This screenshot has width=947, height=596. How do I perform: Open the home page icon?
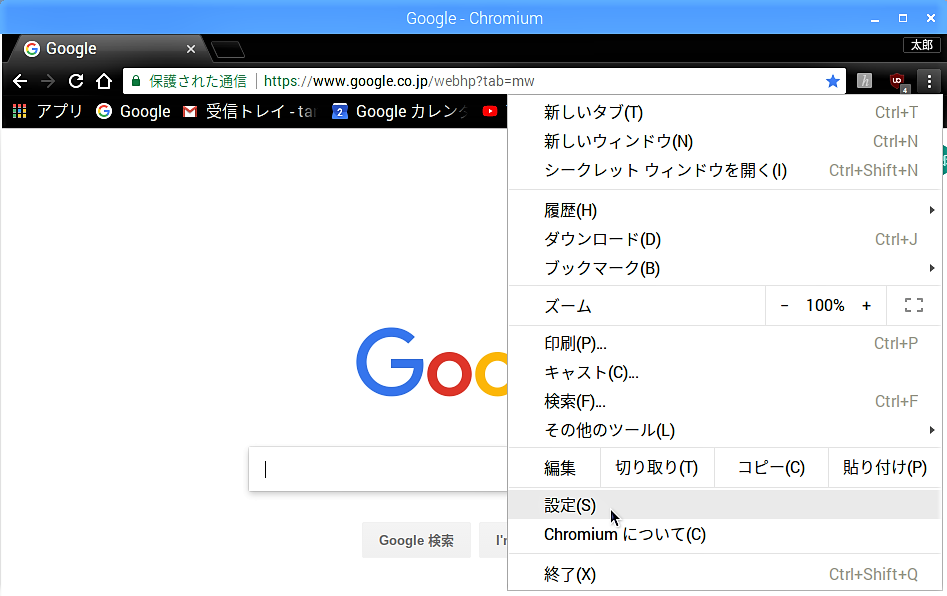[x=104, y=81]
